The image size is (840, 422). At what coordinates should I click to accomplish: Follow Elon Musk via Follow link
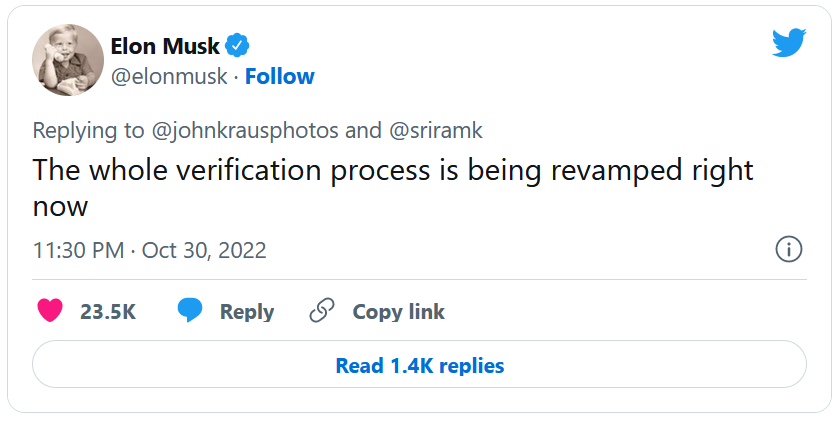(280, 76)
